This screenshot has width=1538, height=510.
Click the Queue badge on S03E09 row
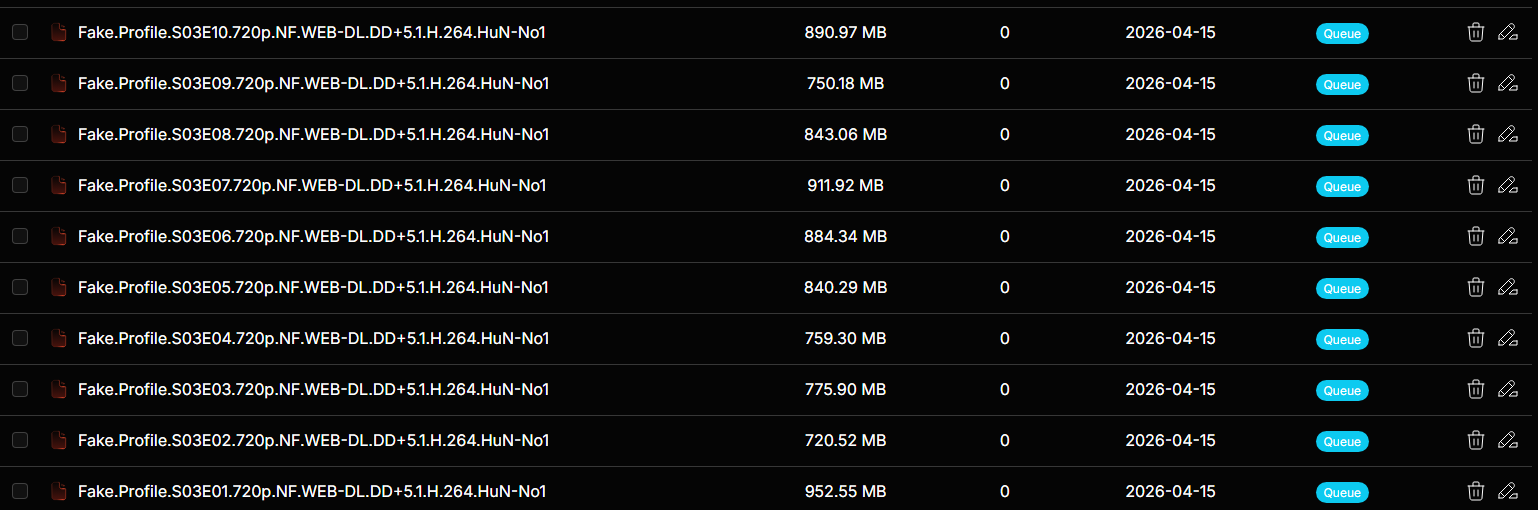click(x=1341, y=85)
